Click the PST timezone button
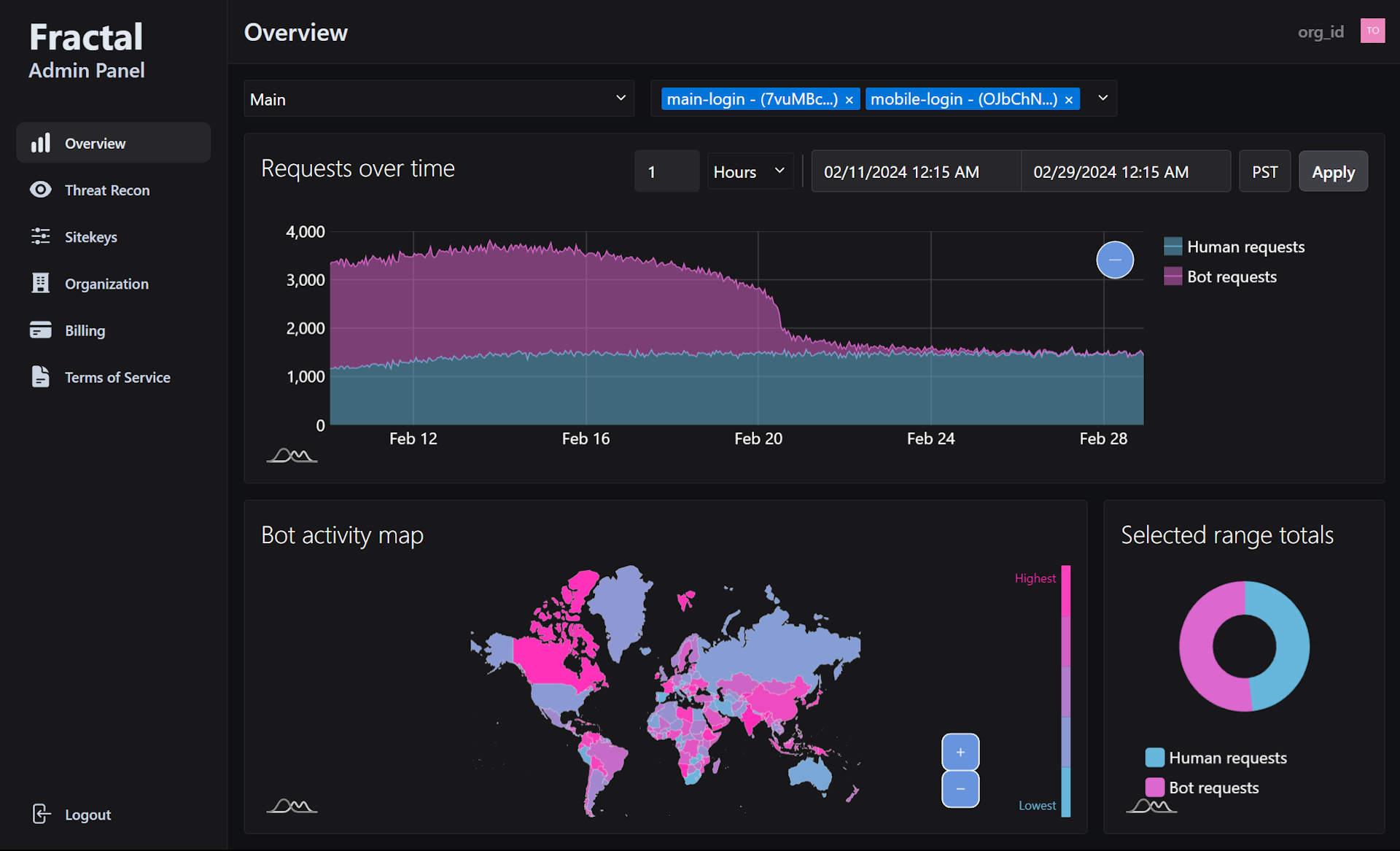The width and height of the screenshot is (1400, 851). [1265, 171]
